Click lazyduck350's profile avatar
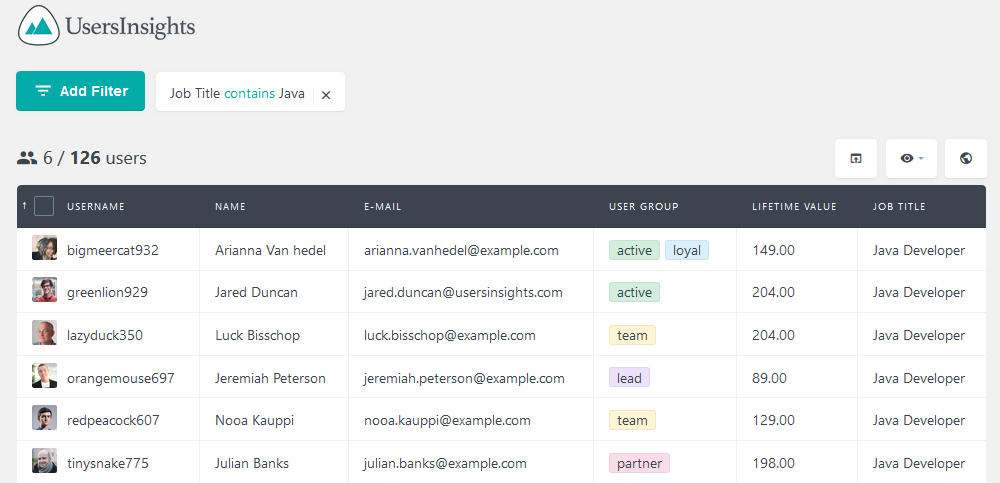 tap(45, 333)
